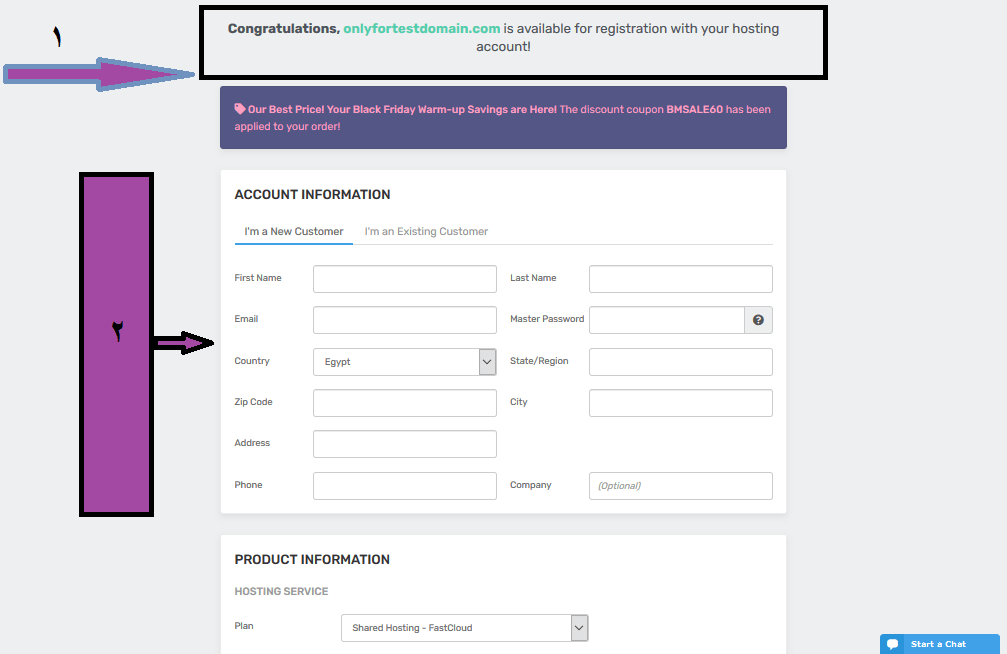Click the optional Company field

[681, 486]
